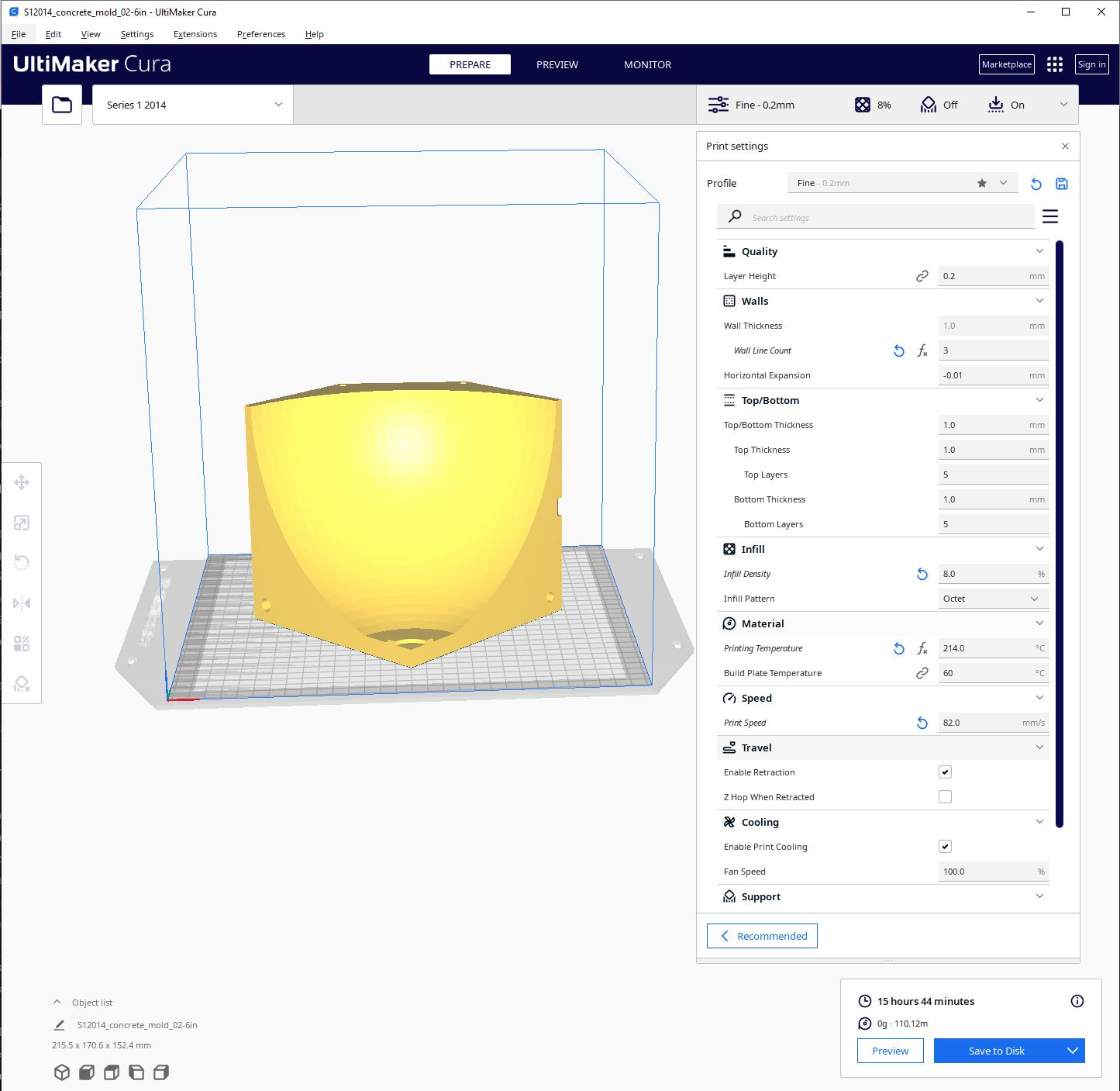Click Save to Disk button
This screenshot has height=1091, width=1120.
tap(997, 1051)
